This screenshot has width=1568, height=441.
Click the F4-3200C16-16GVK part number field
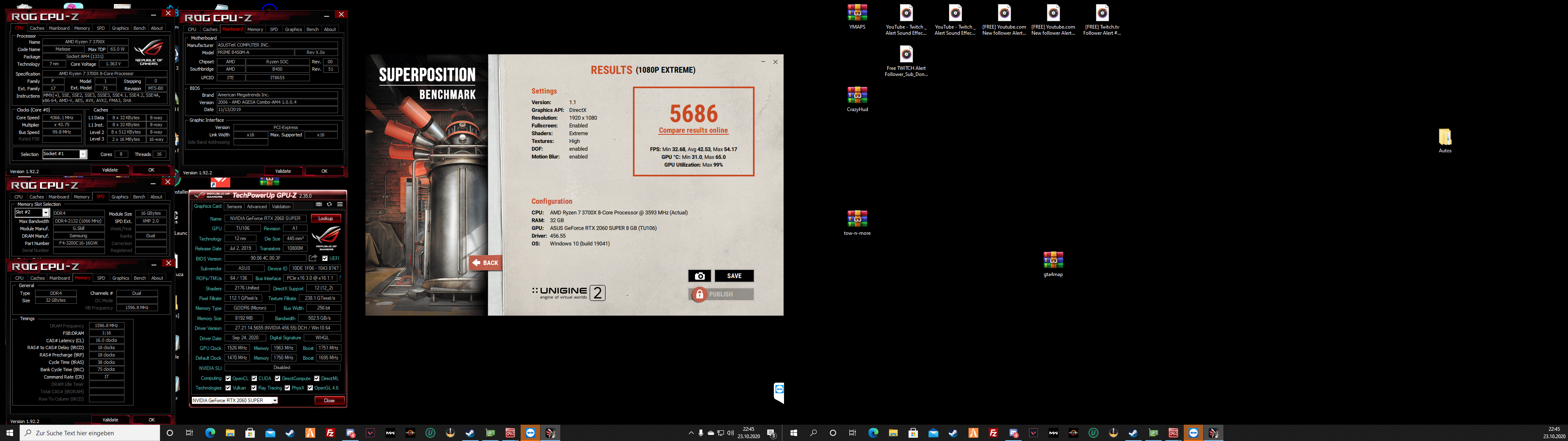pyautogui.click(x=78, y=243)
